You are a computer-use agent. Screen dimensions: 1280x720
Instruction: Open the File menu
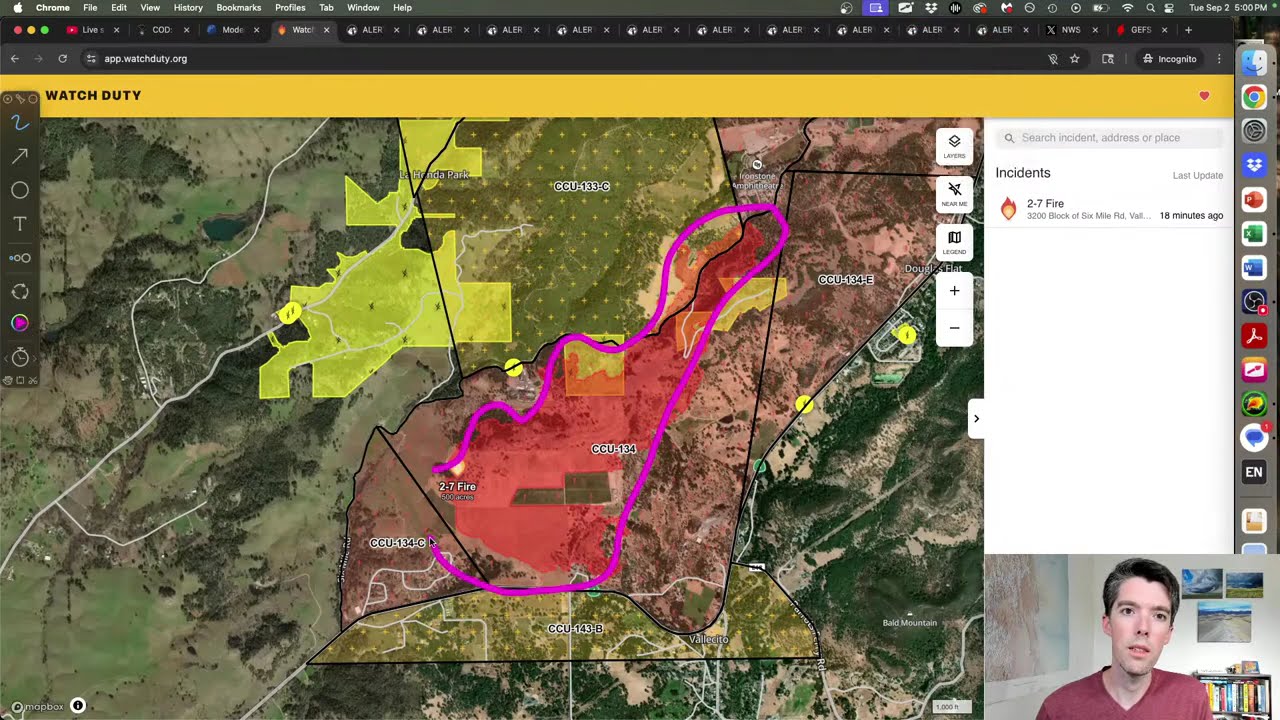click(90, 8)
